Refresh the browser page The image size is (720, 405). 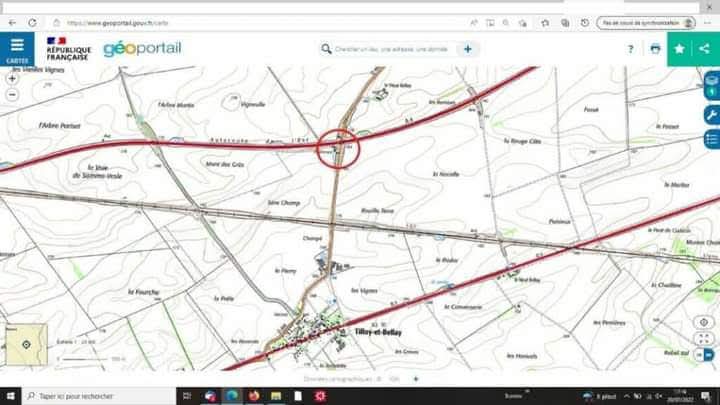pyautogui.click(x=32, y=22)
